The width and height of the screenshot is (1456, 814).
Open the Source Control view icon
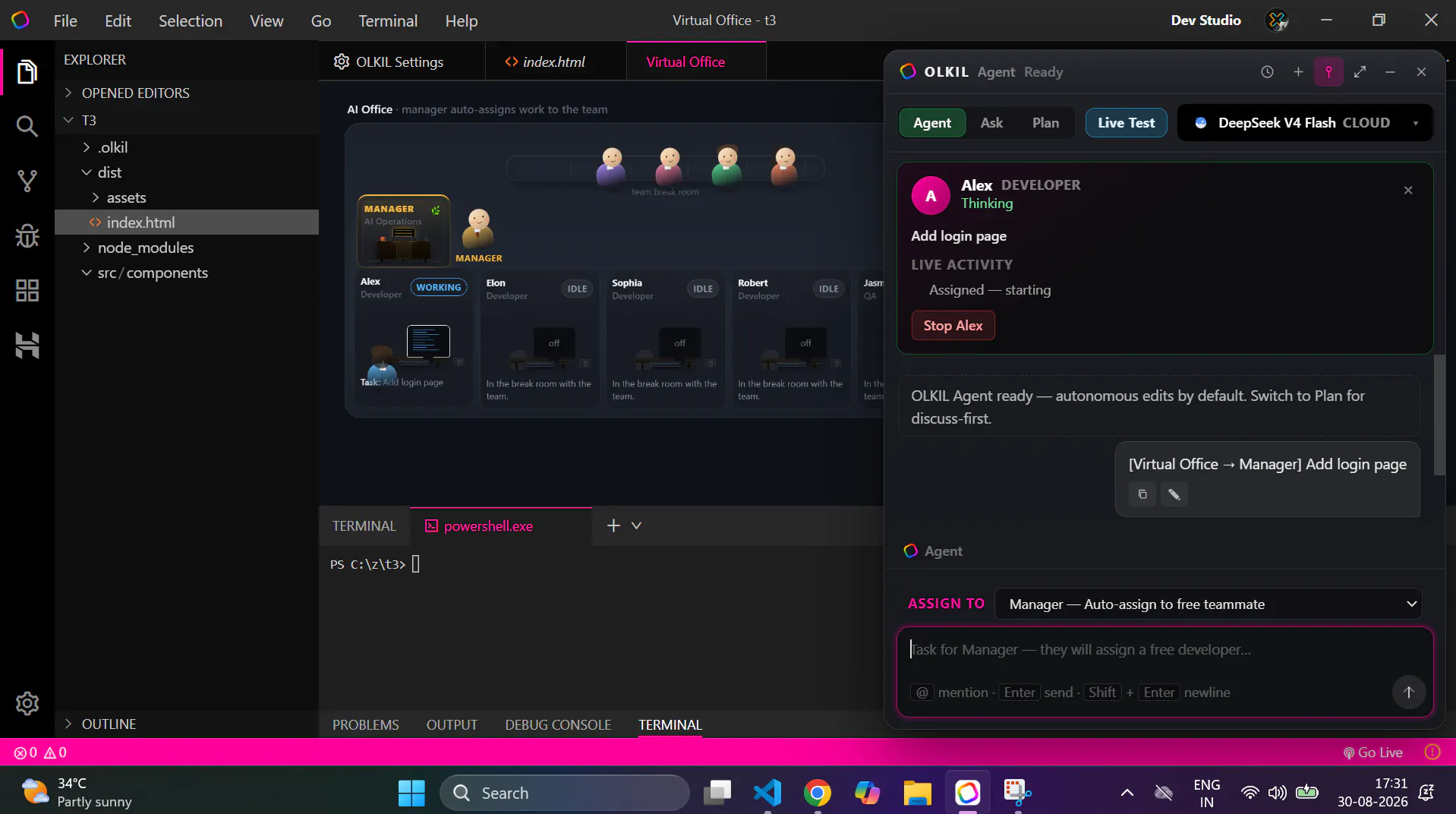(27, 181)
